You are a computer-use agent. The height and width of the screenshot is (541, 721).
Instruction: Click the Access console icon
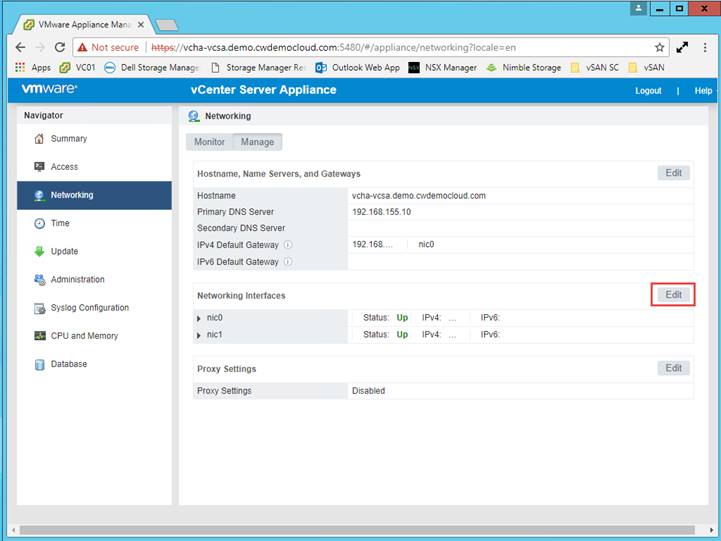[x=40, y=166]
